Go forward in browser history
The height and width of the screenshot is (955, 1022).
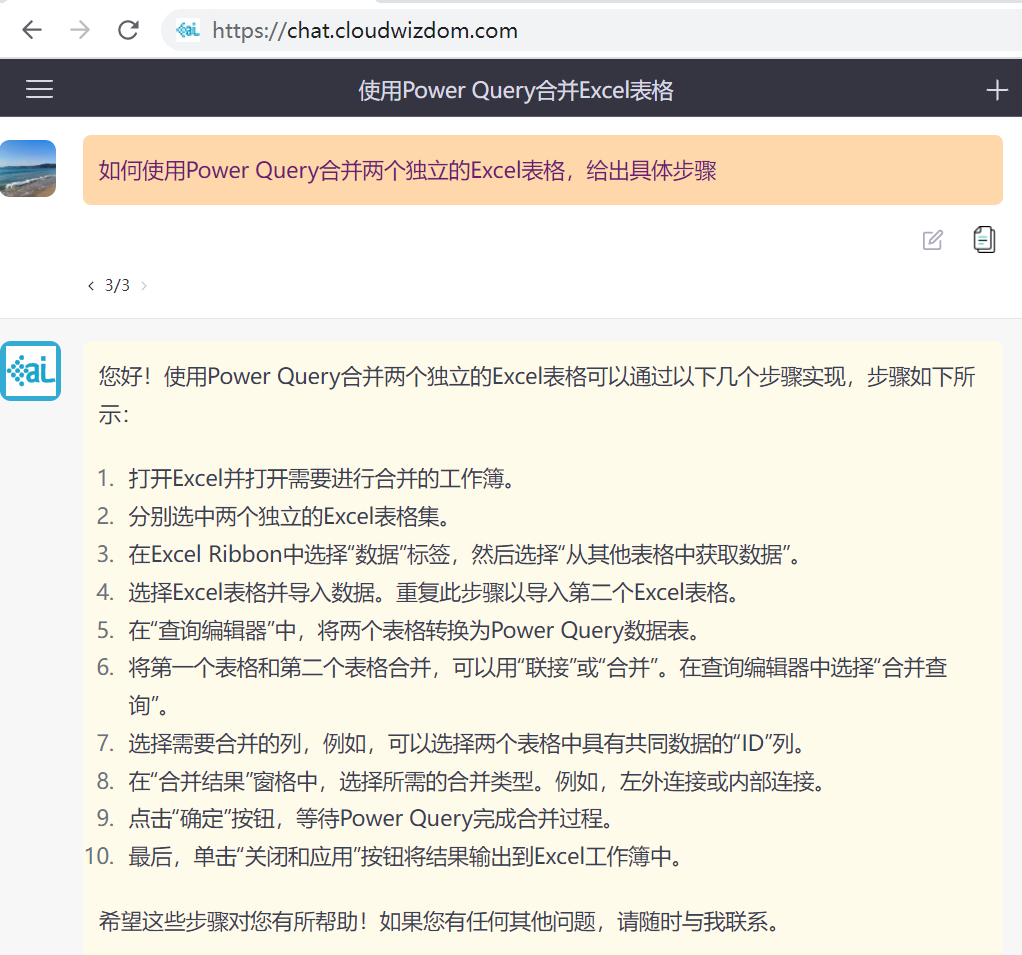80,30
